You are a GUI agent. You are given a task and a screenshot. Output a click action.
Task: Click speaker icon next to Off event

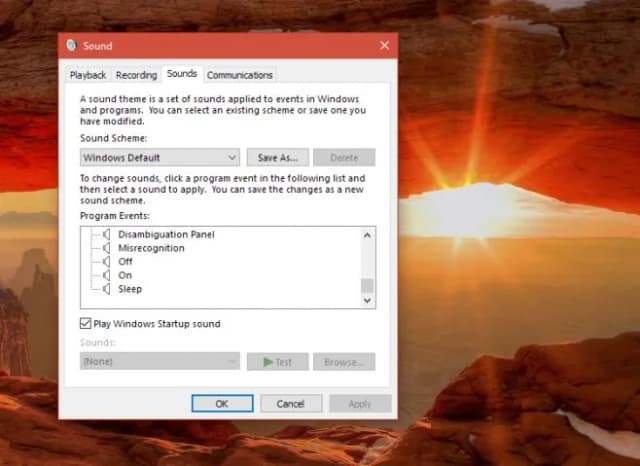107,262
